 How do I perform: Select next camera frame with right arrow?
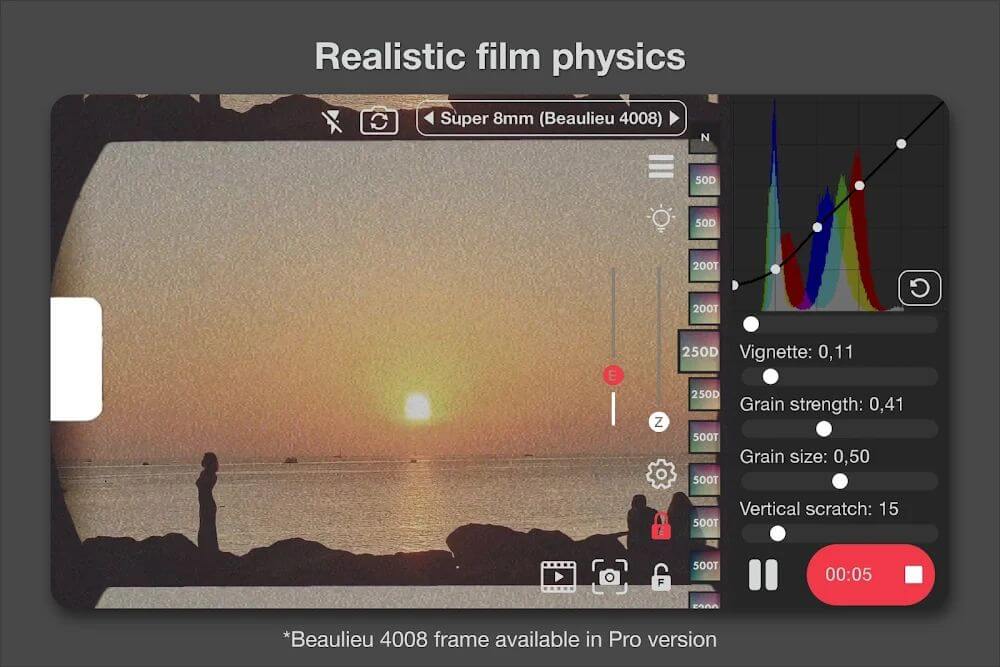point(675,118)
